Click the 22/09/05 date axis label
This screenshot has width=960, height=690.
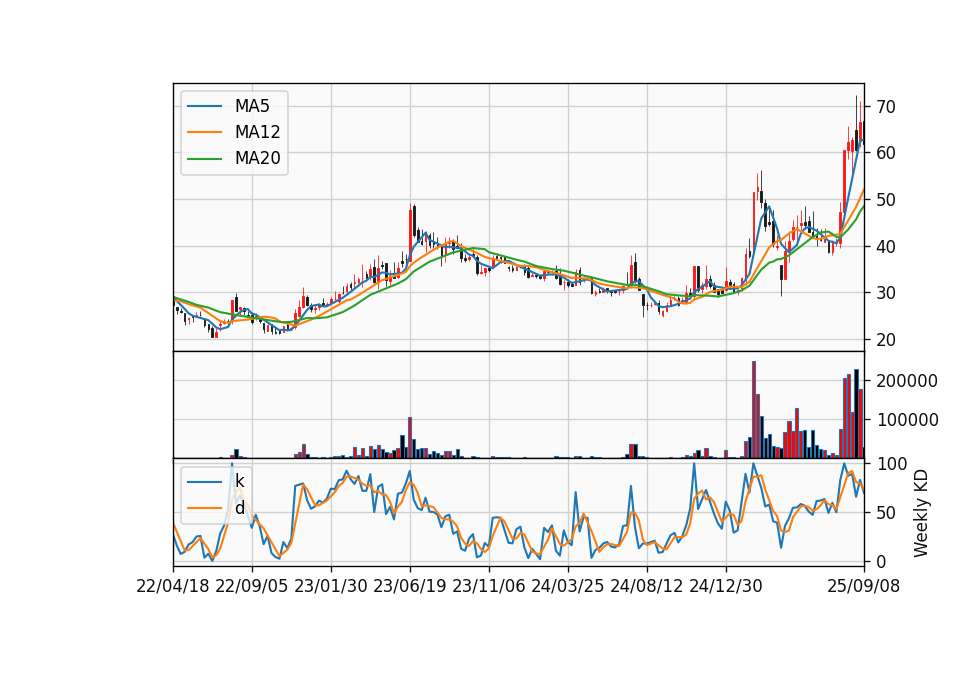252,586
